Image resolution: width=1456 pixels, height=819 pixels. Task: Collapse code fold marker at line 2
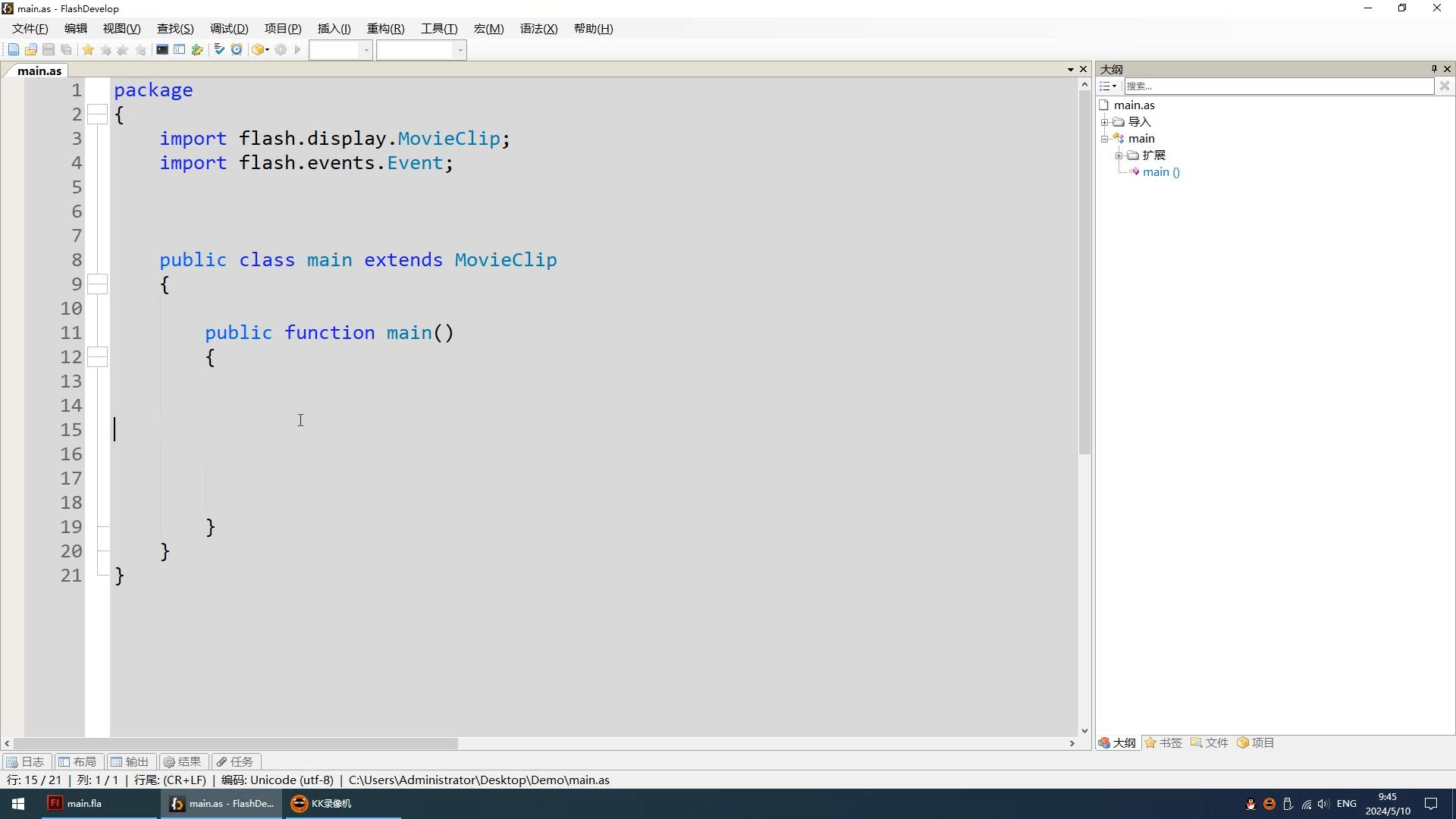pos(97,115)
